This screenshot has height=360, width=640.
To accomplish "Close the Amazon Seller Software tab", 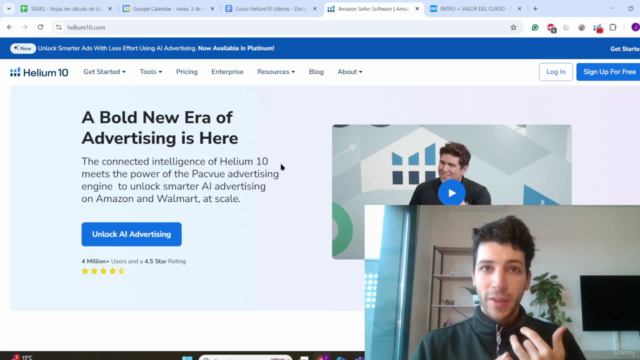I will 417,9.
